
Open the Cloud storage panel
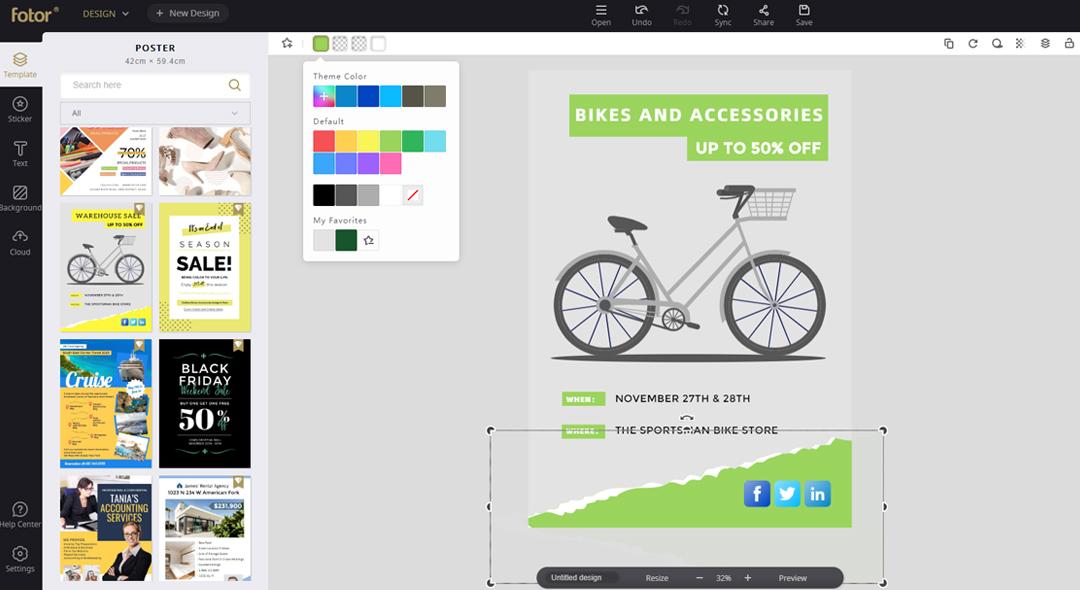tap(20, 242)
